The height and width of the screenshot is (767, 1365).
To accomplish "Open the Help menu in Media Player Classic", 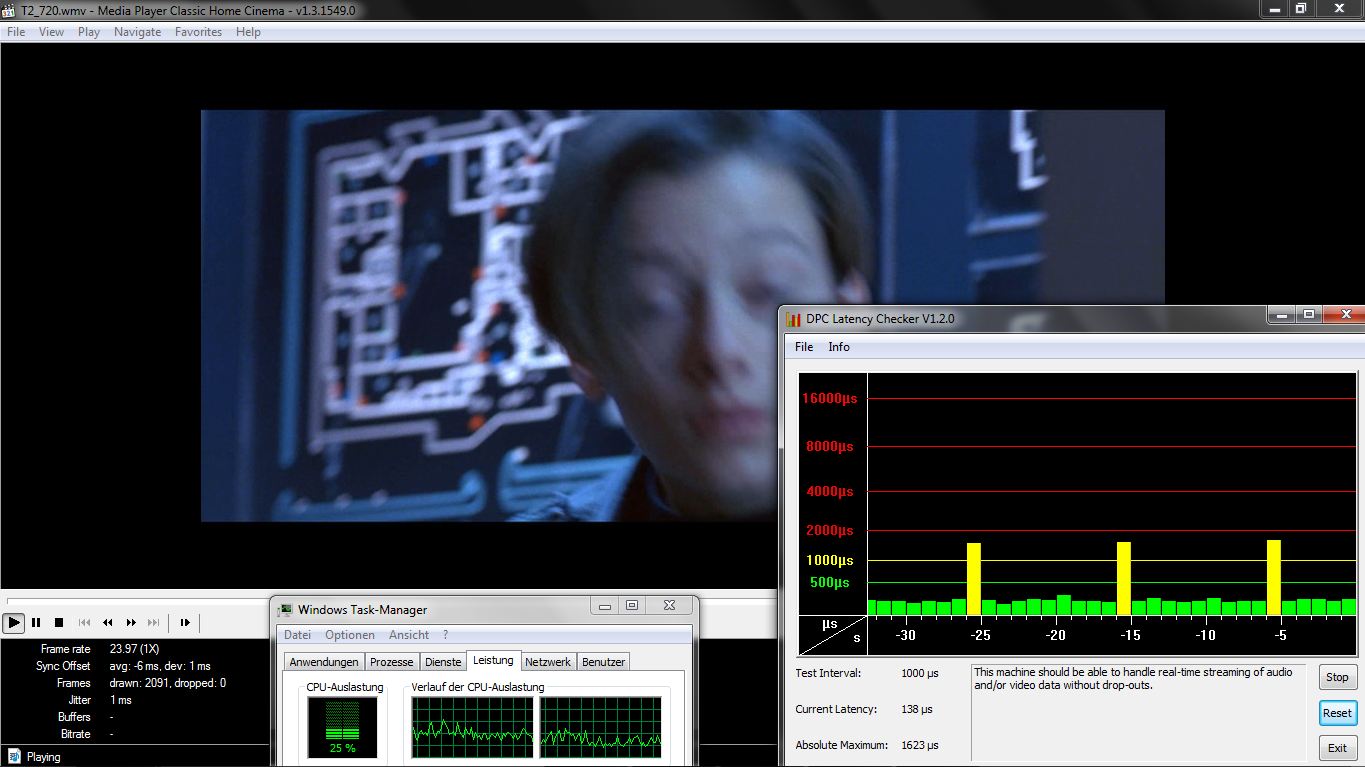I will point(248,32).
